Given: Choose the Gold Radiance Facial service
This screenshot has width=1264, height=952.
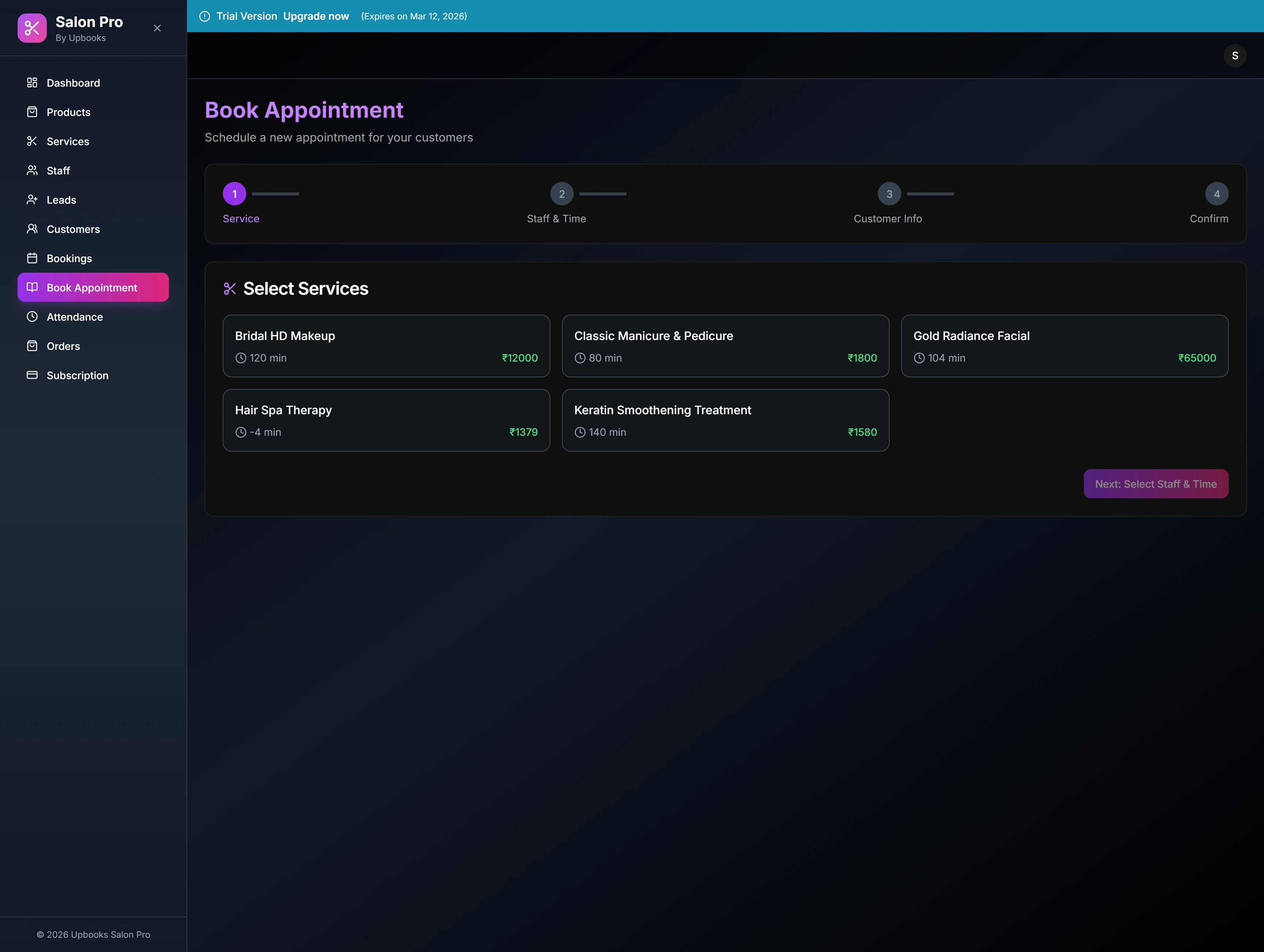Looking at the screenshot, I should [x=1064, y=346].
